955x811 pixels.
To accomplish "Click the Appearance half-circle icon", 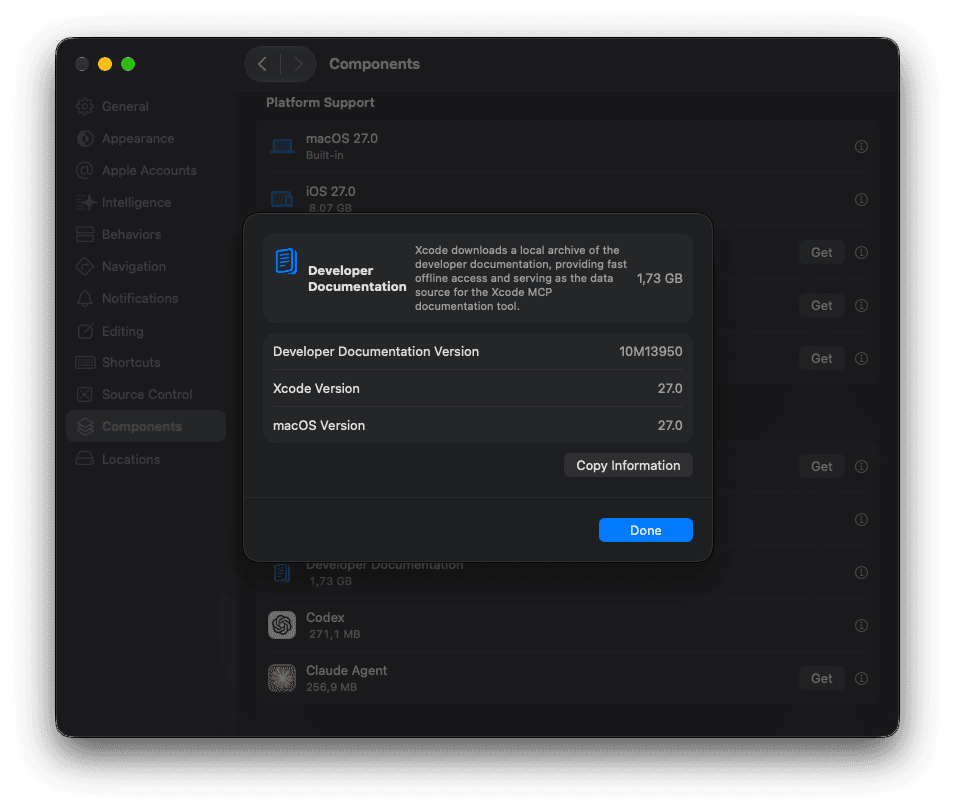I will click(85, 139).
